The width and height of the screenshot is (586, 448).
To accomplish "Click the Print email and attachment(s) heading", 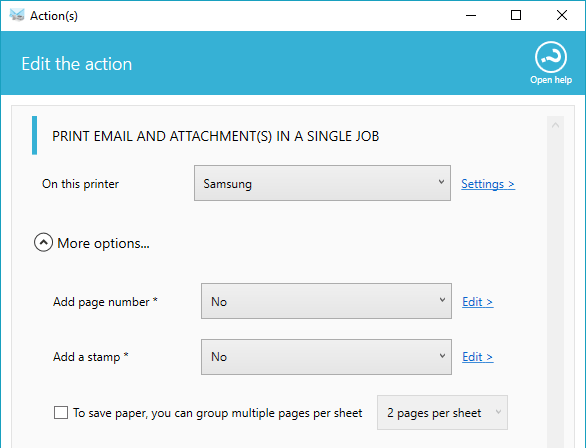I will click(216, 136).
